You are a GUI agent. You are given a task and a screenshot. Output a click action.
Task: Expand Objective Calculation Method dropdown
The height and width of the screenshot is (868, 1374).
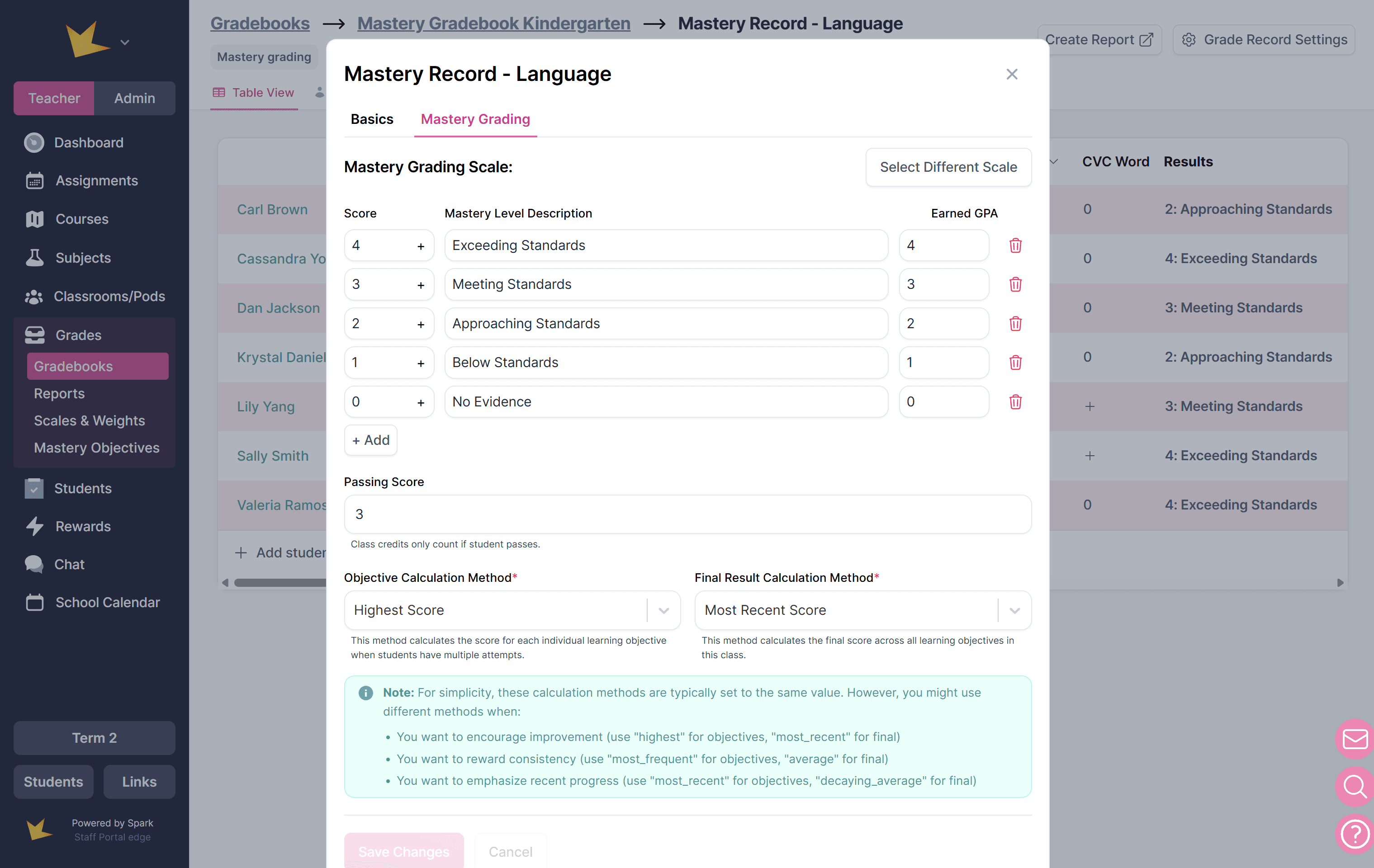[x=663, y=610]
